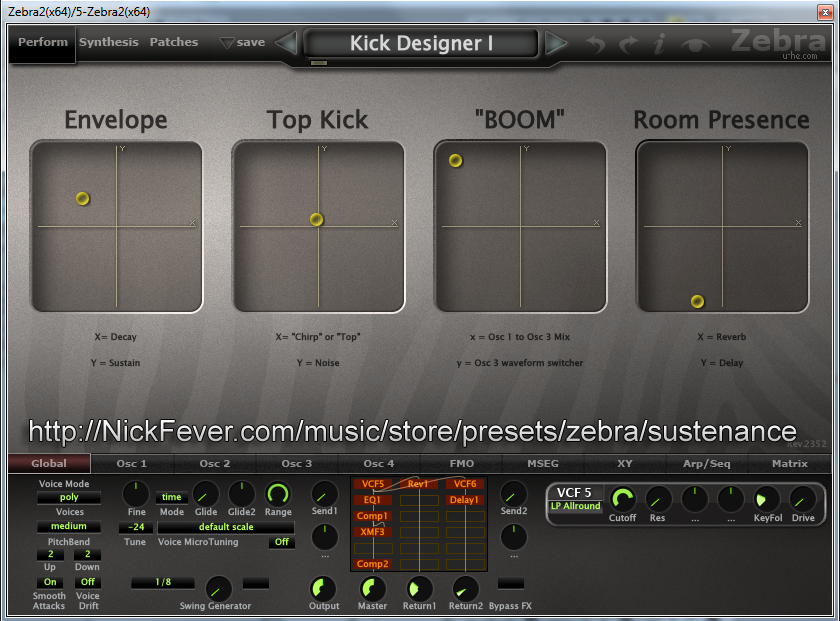Open the glide Mode 'time' selector
840x621 pixels.
point(171,497)
